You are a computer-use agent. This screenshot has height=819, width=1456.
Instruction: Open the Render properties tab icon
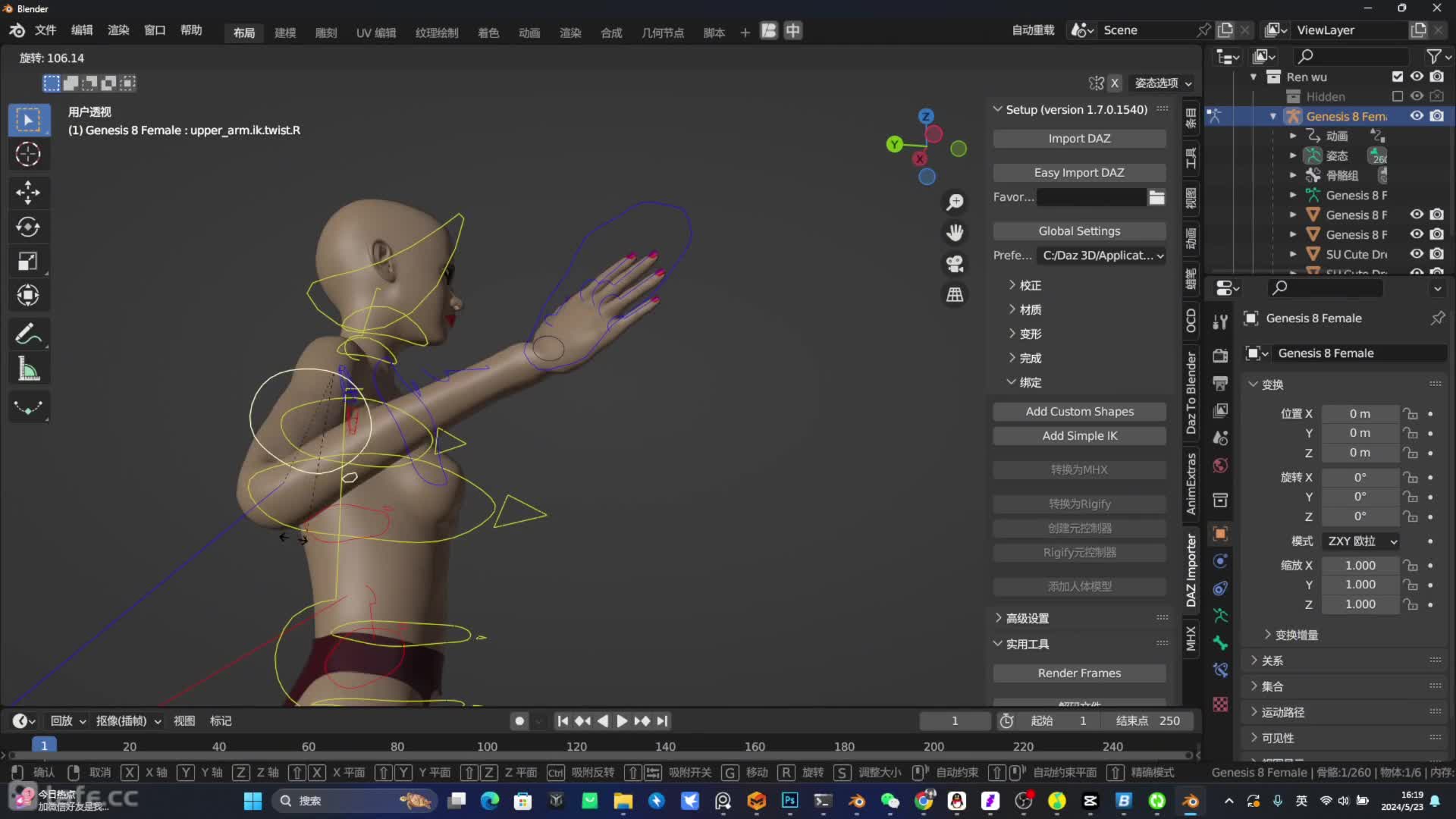pyautogui.click(x=1220, y=356)
